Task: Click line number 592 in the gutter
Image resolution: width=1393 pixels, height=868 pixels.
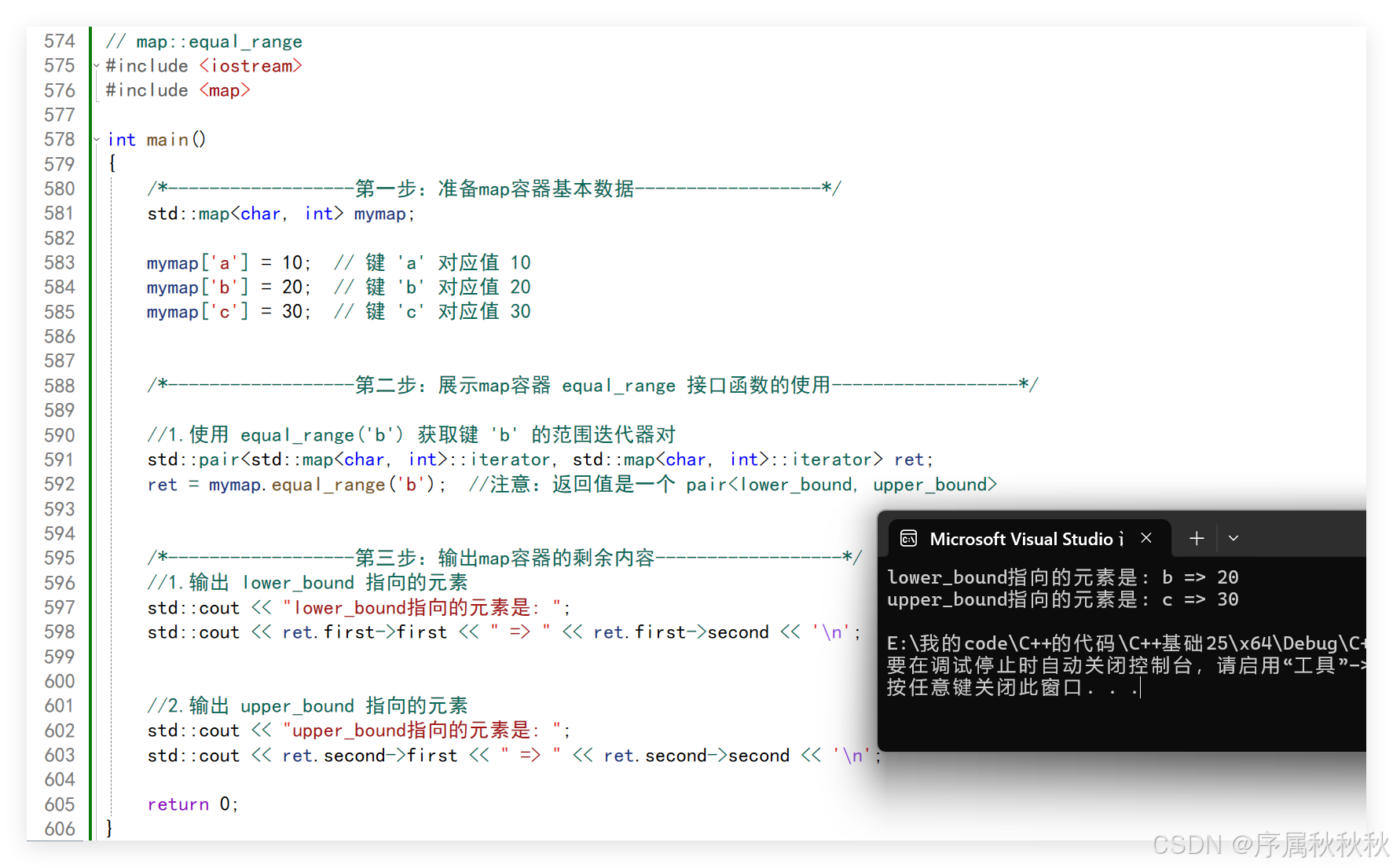Action: (60, 484)
